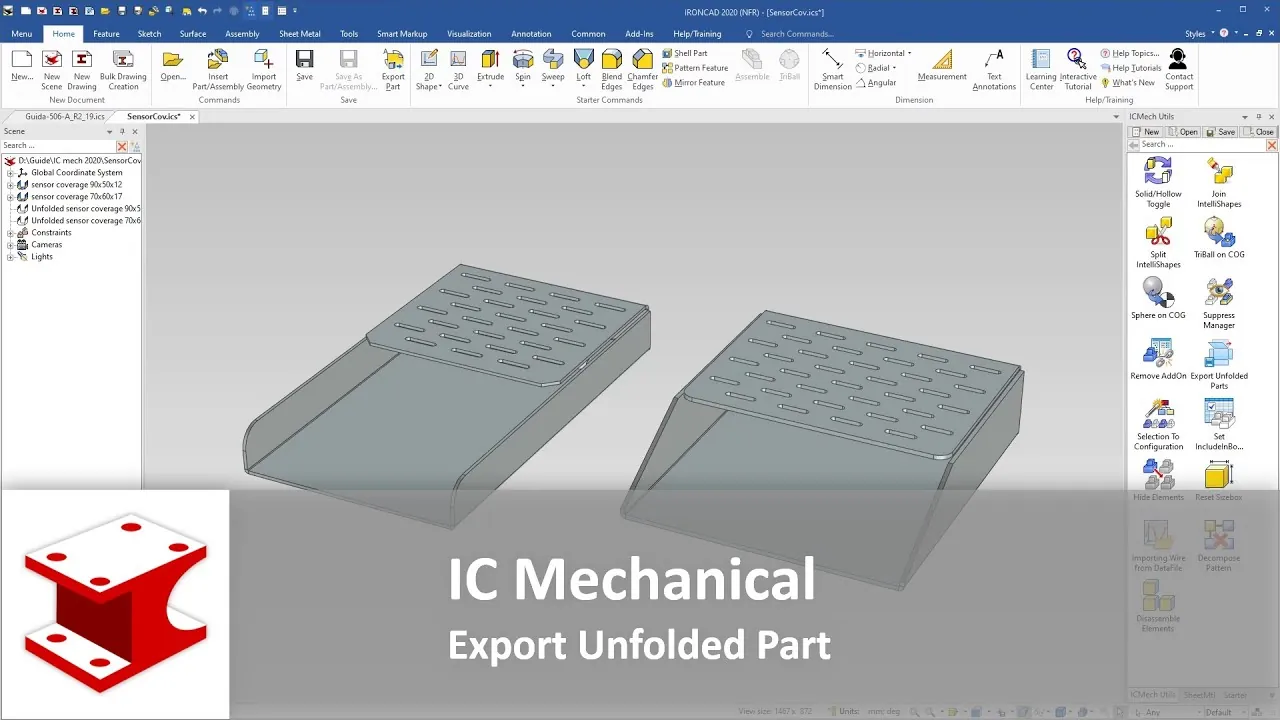Image resolution: width=1280 pixels, height=720 pixels.
Task: Switch to Guida-506-A_R2_19.ics document tab
Action: (65, 117)
